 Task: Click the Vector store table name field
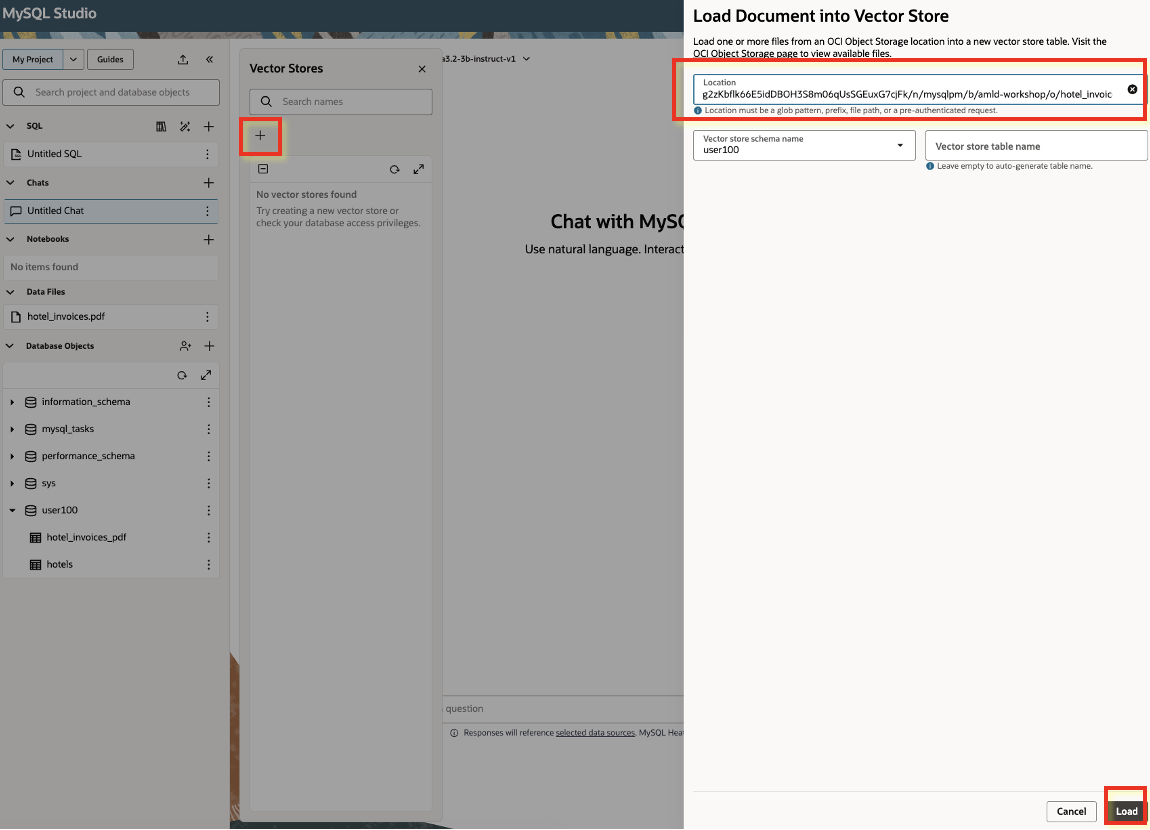pos(1036,145)
